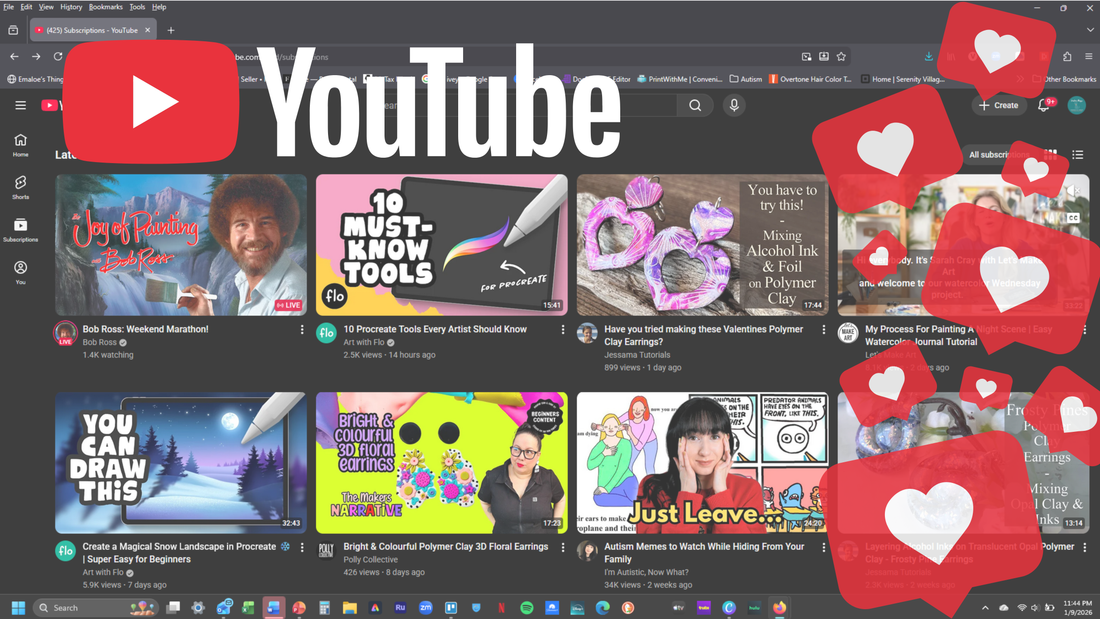
Task: Open Jessama Tutorials channel link under Valentines Earrings
Action: (x=637, y=355)
